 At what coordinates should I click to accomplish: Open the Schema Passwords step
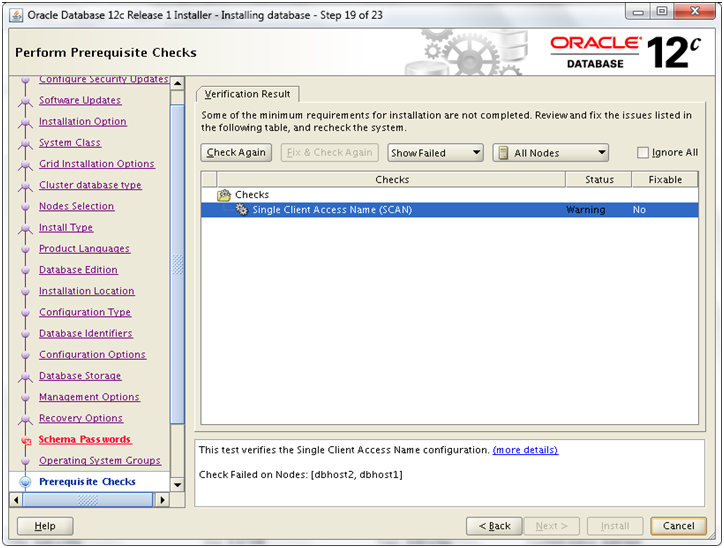[85, 440]
